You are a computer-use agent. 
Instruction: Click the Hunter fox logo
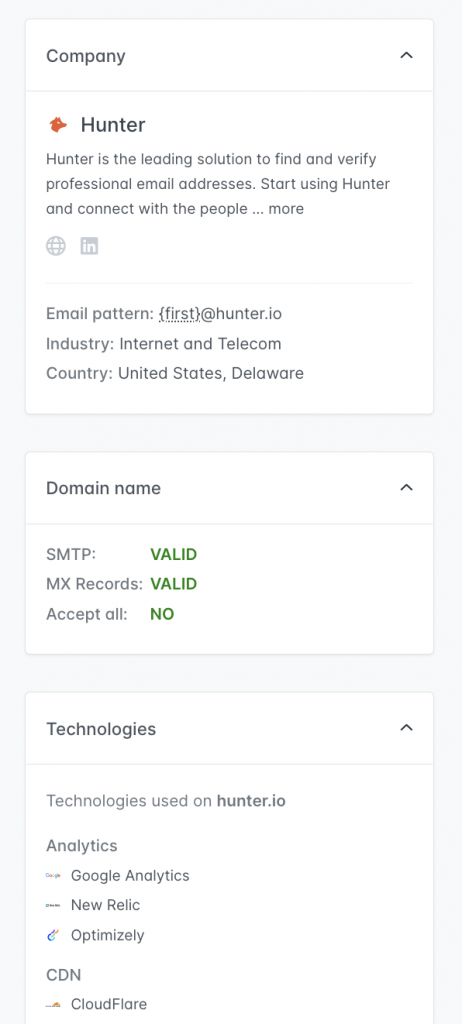(x=58, y=125)
